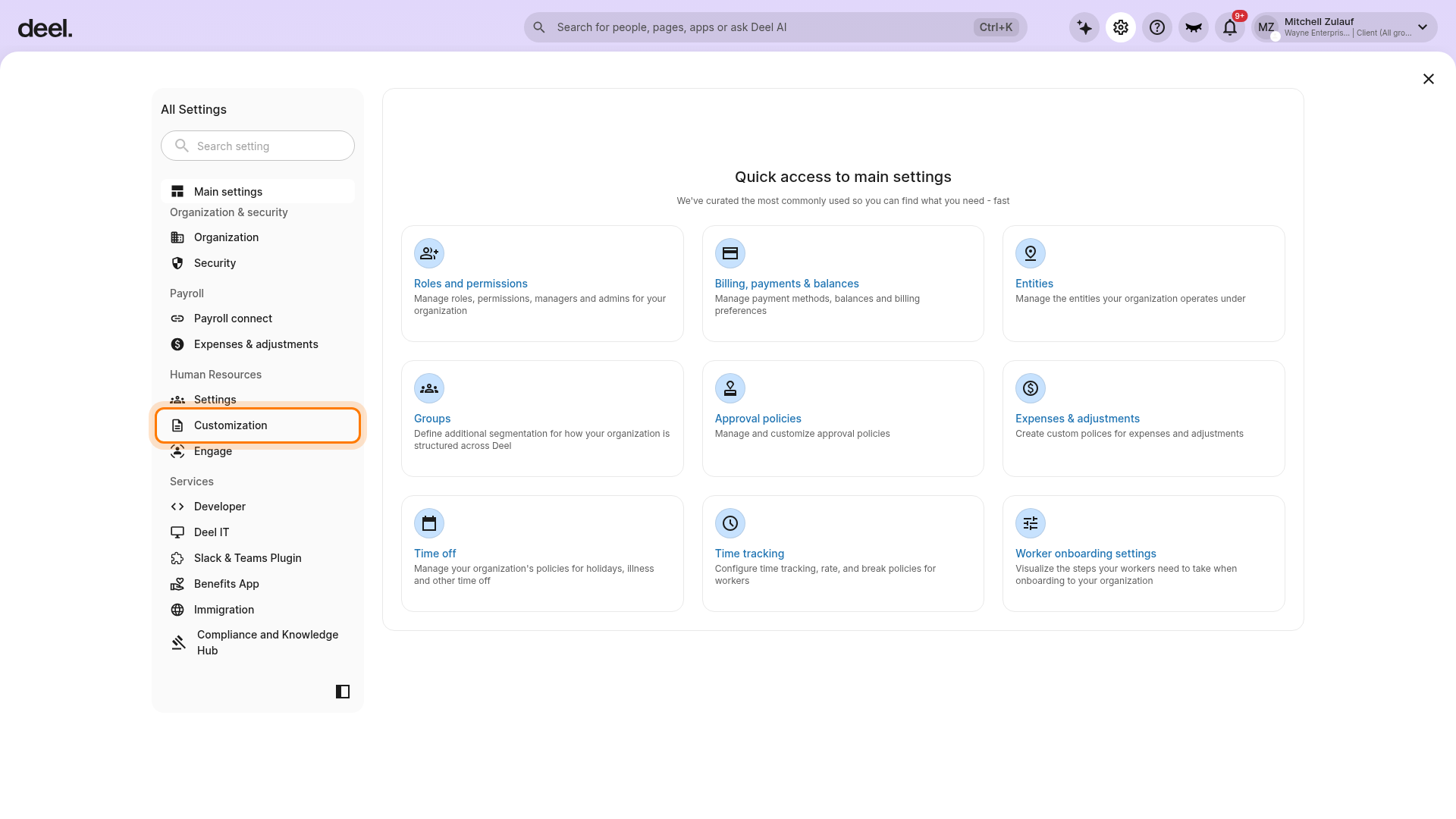Click the Time tracking clock icon

point(730,523)
